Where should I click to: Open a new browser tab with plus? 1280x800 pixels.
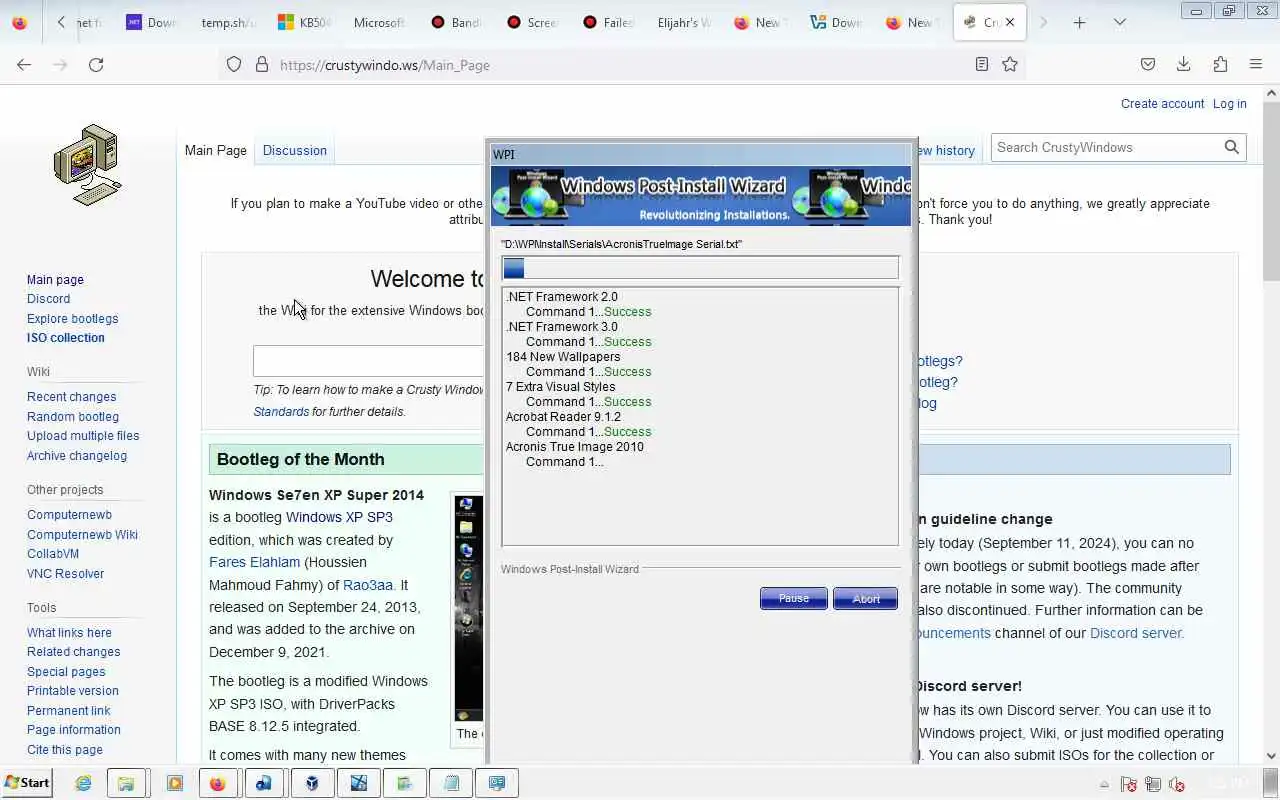coord(1079,22)
